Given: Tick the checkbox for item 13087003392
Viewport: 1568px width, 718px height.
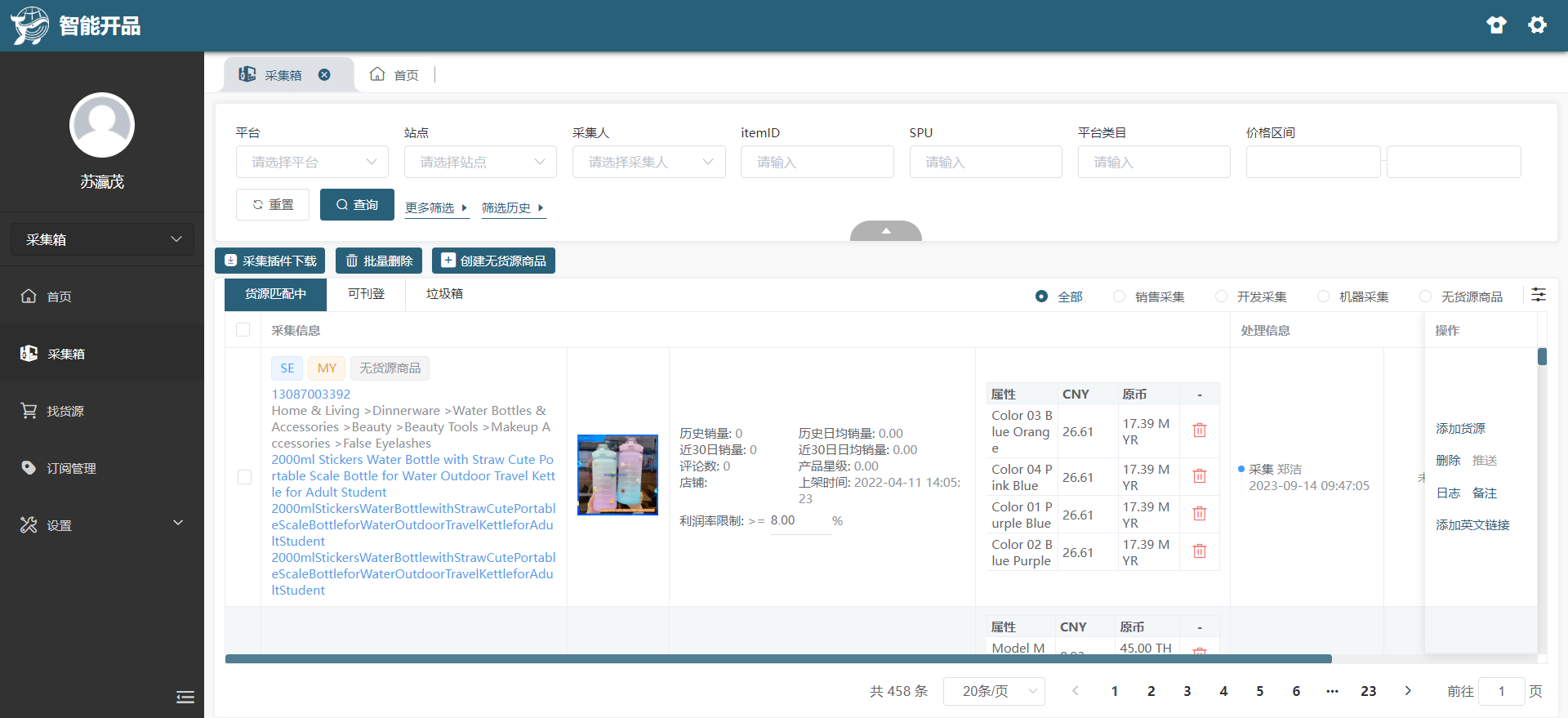Looking at the screenshot, I should tap(244, 476).
